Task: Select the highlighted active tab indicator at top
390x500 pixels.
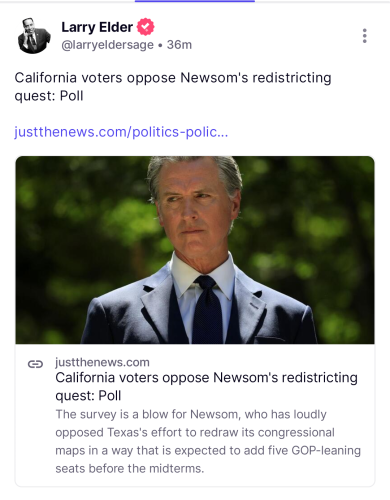Action: (x=195, y=1)
